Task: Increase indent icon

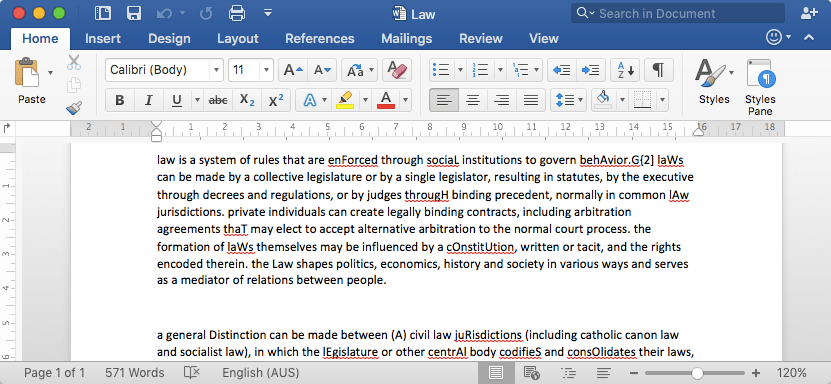Action: [590, 70]
